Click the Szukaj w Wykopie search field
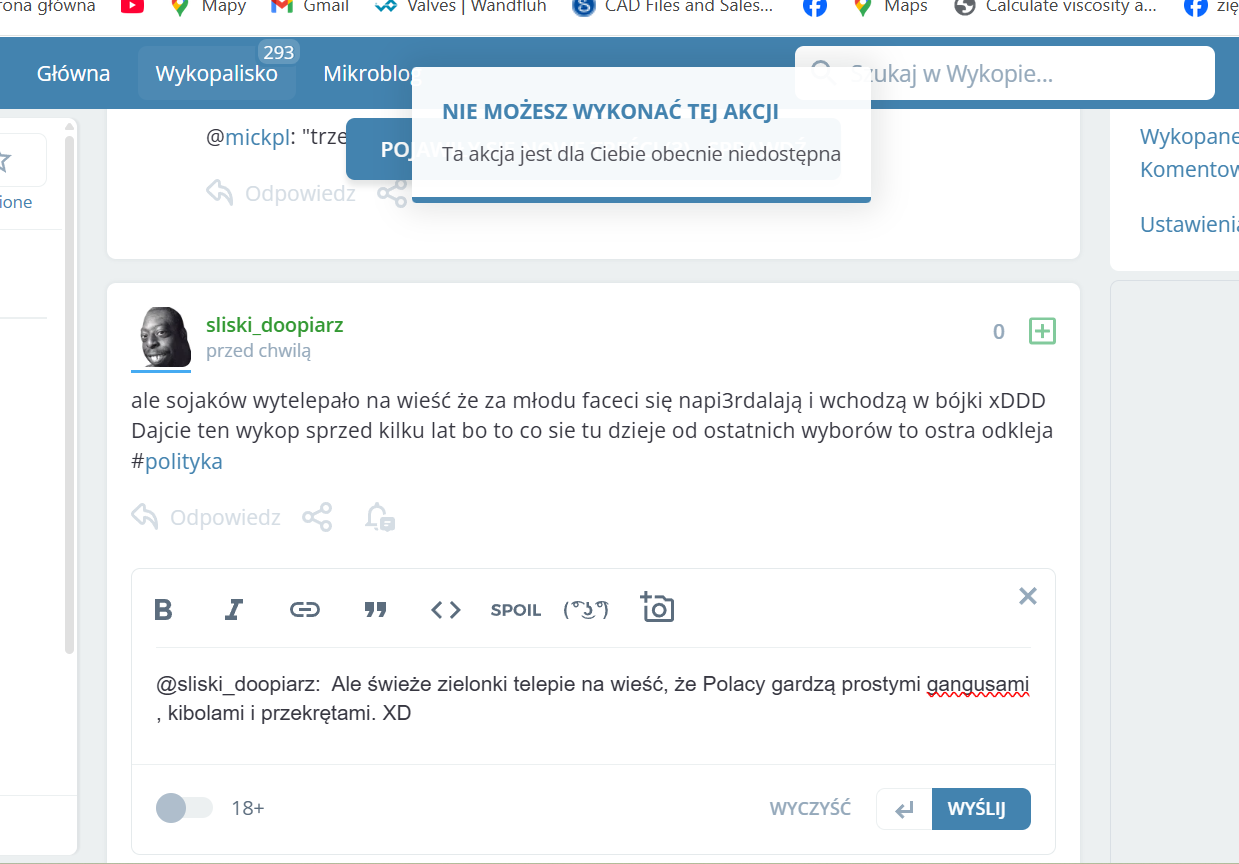Image resolution: width=1239 pixels, height=864 pixels. point(1020,73)
